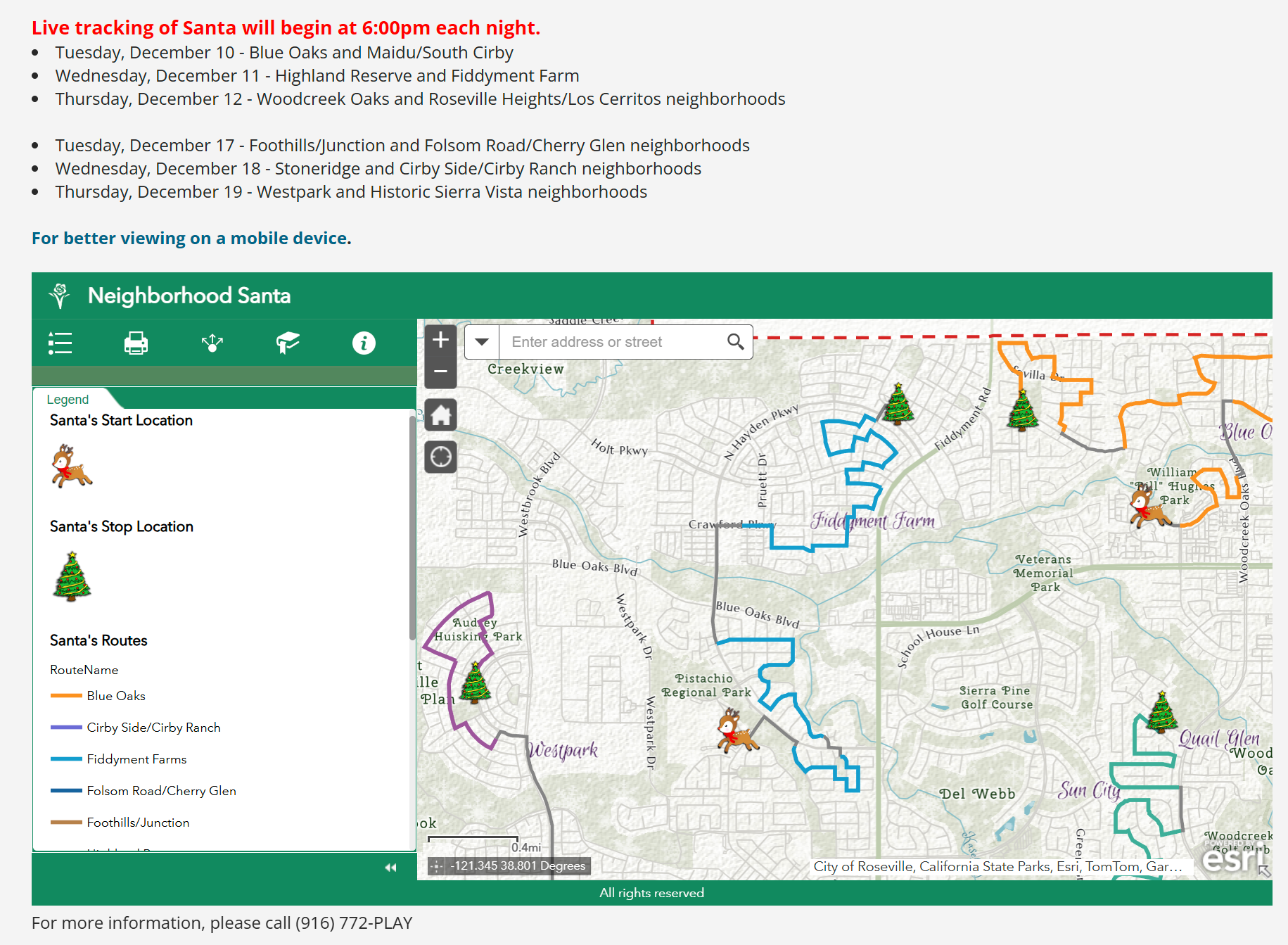Click the Blue Oaks orange route swatch
Screen dimensions: 1288x945
(x=66, y=696)
